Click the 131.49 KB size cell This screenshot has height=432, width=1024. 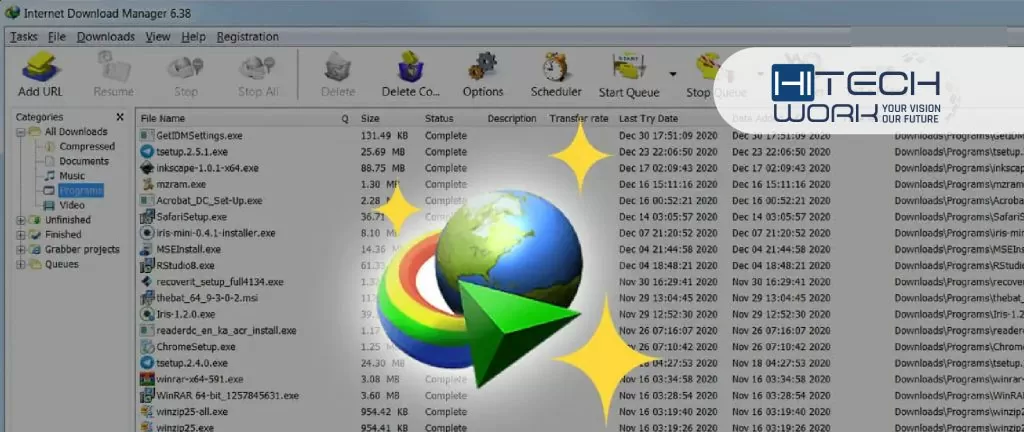pyautogui.click(x=384, y=136)
